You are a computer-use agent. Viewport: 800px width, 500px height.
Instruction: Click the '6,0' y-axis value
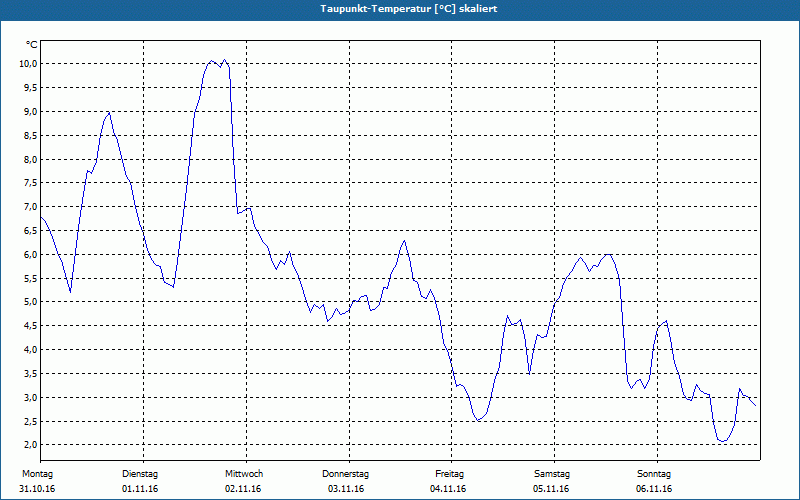click(x=30, y=254)
